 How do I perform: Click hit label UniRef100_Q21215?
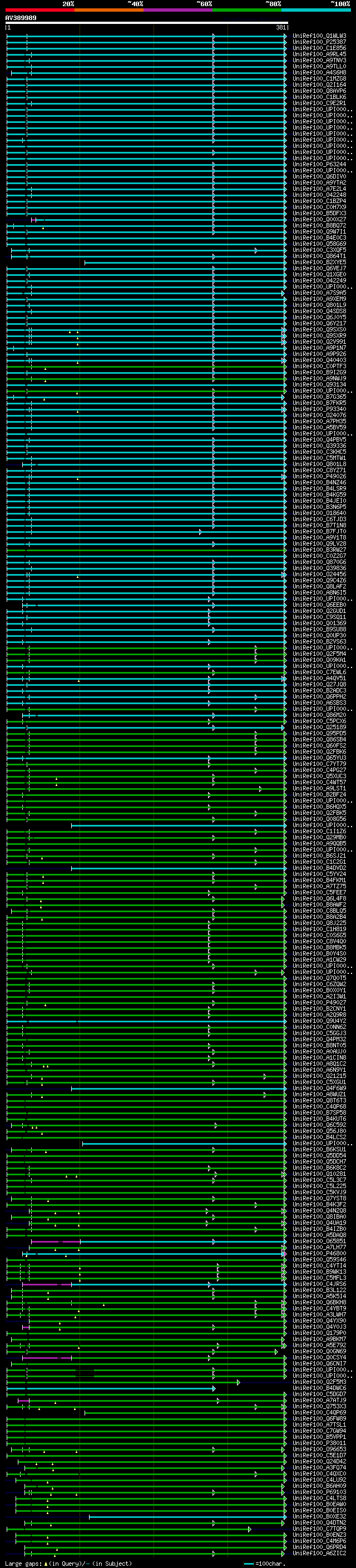point(319,1076)
